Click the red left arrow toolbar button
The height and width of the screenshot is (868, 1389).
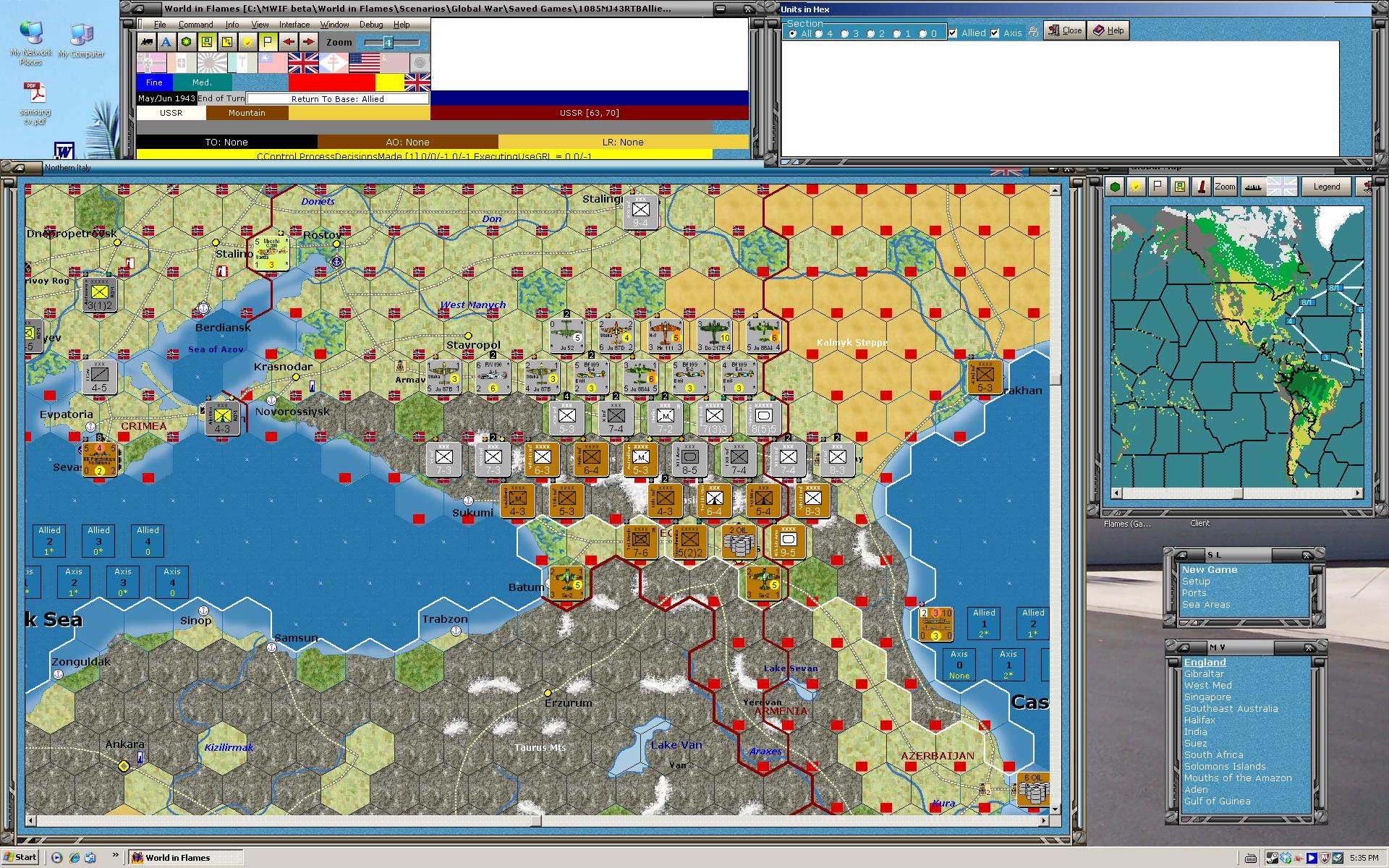click(x=289, y=42)
